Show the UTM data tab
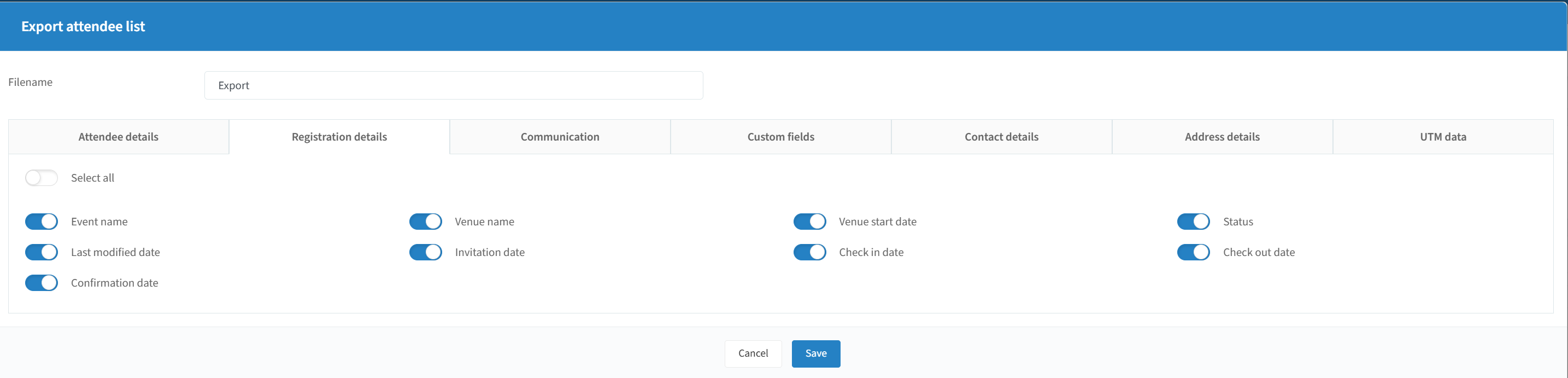This screenshot has height=378, width=1568. (x=1443, y=137)
